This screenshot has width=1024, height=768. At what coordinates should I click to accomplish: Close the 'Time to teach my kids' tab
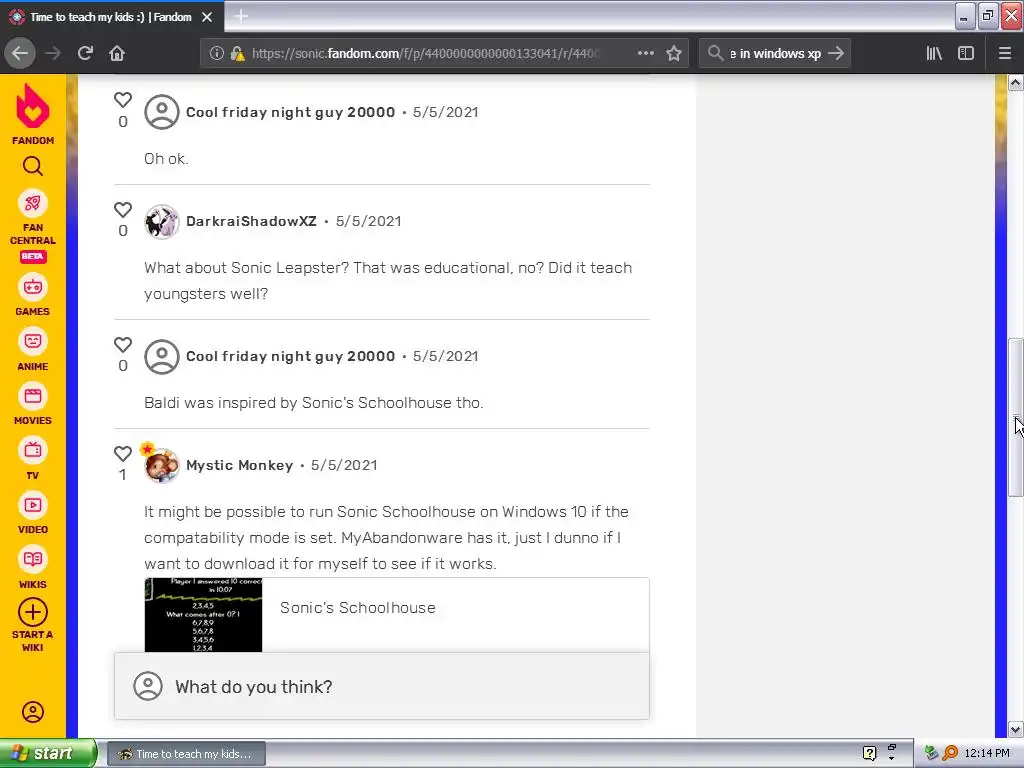click(207, 17)
